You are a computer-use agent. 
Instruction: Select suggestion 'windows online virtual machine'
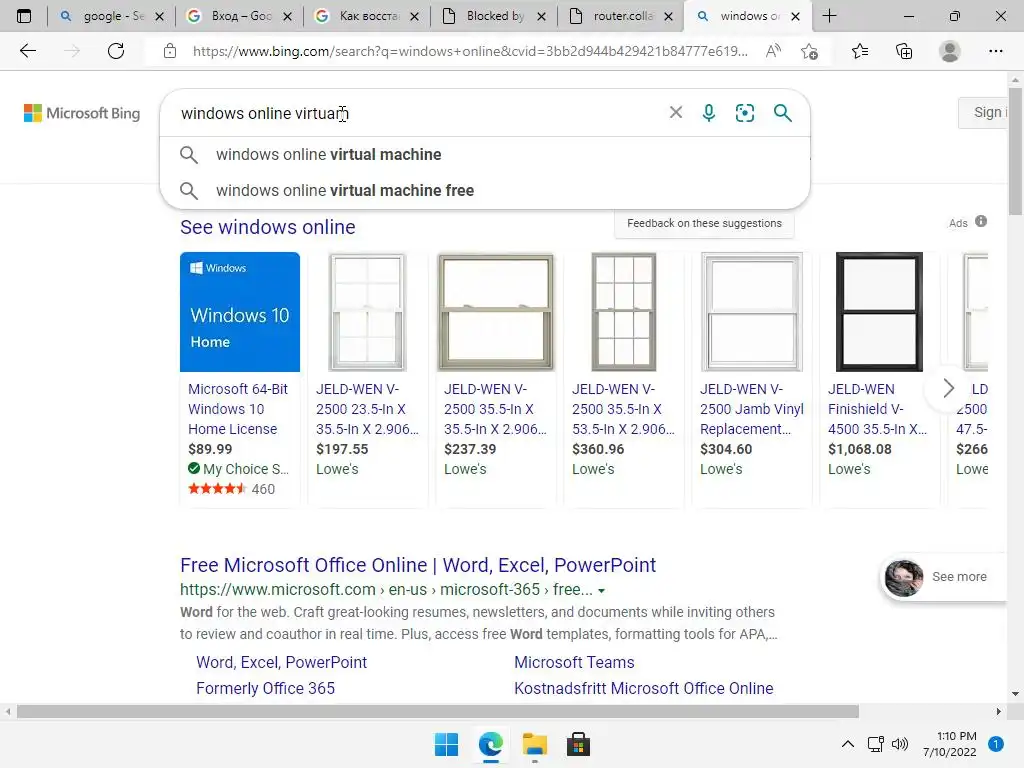[485, 155]
